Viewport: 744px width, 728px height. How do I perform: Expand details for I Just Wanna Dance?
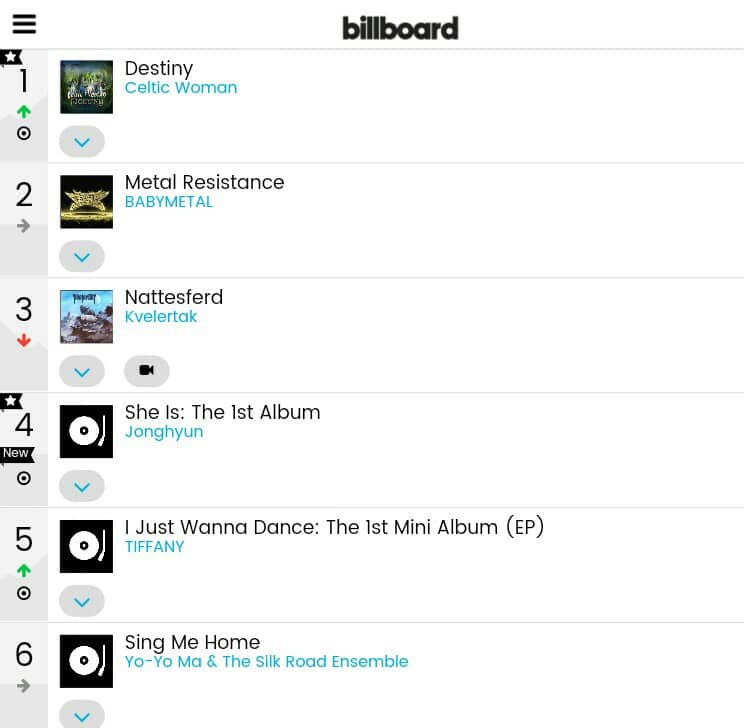pyautogui.click(x=82, y=602)
